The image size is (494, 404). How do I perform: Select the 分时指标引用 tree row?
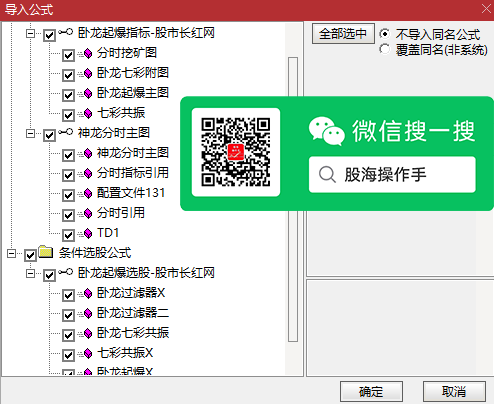click(133, 173)
